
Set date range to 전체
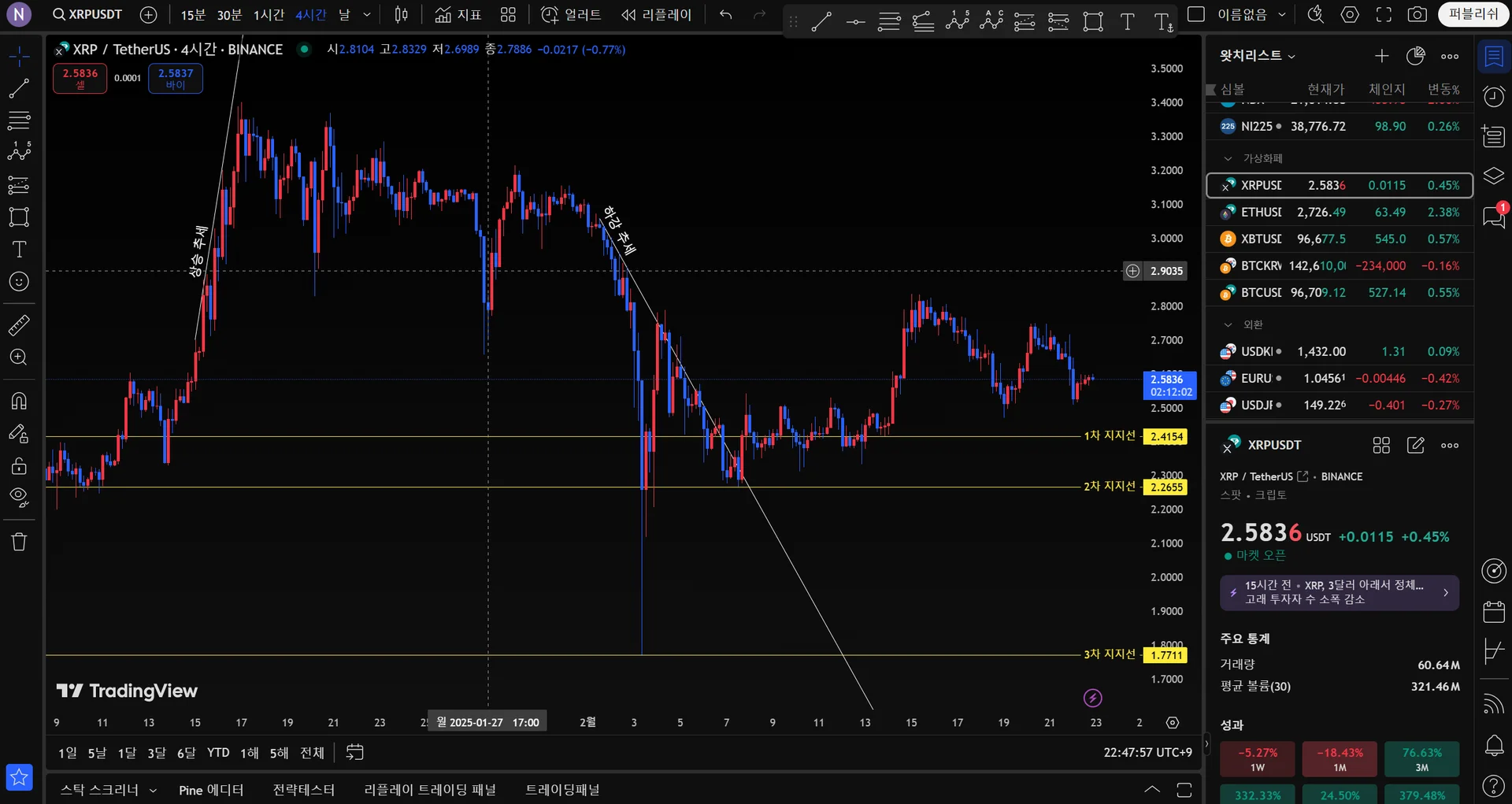312,753
